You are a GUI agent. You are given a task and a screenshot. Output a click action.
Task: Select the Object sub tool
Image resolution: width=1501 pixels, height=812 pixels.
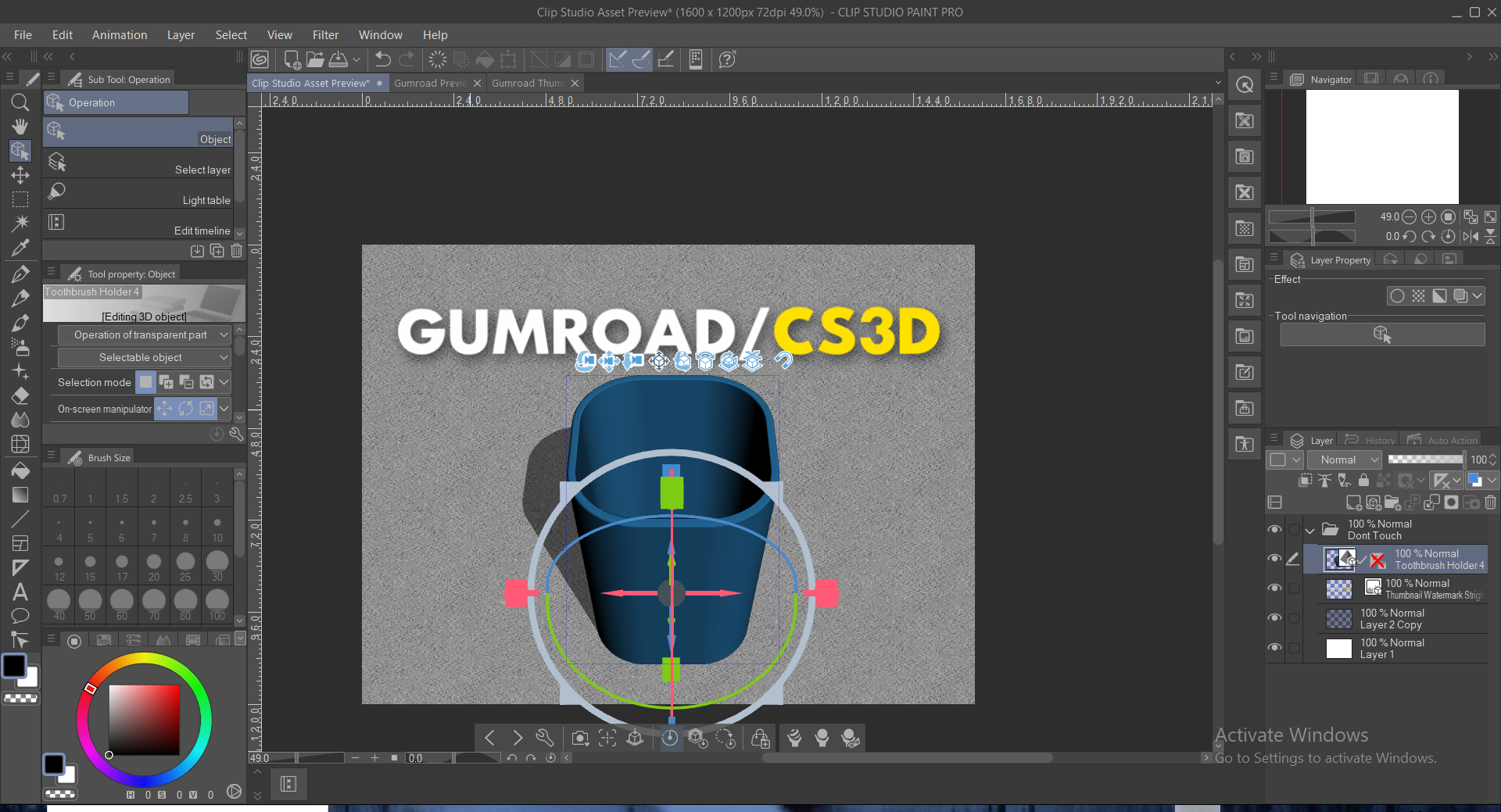(138, 132)
